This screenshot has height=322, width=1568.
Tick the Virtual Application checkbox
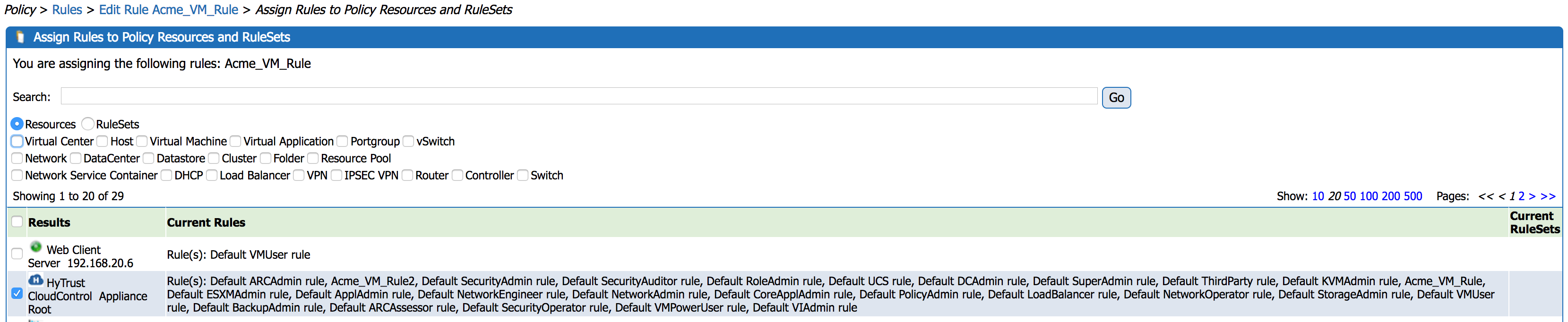tap(235, 141)
